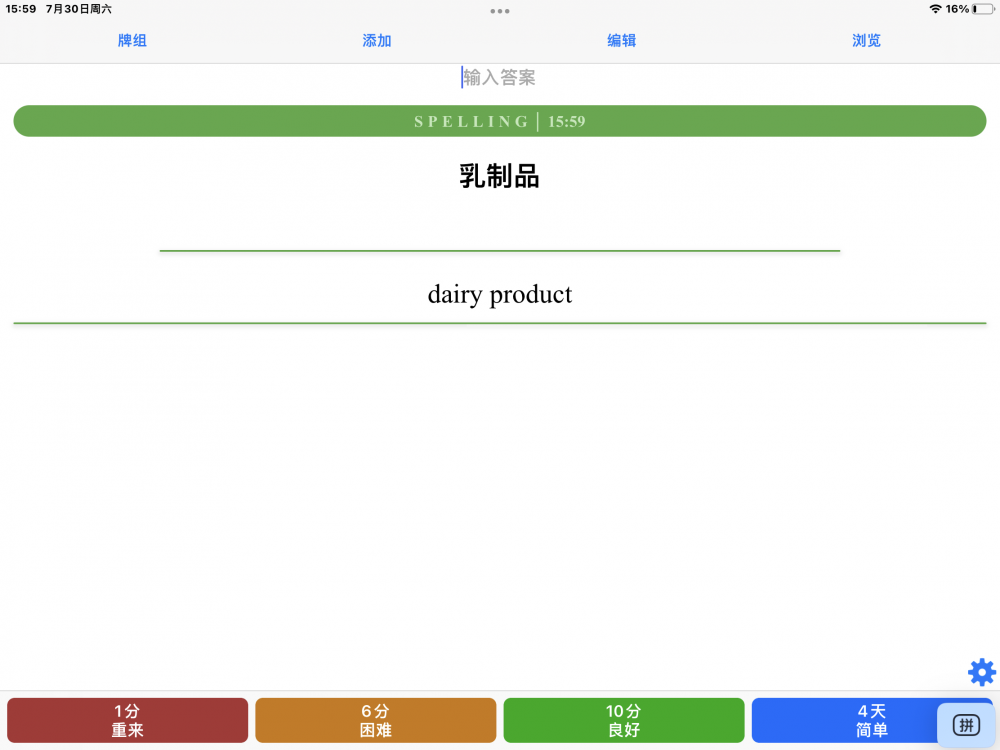Open the 编辑 edit menu item
1000x750 pixels.
[621, 40]
